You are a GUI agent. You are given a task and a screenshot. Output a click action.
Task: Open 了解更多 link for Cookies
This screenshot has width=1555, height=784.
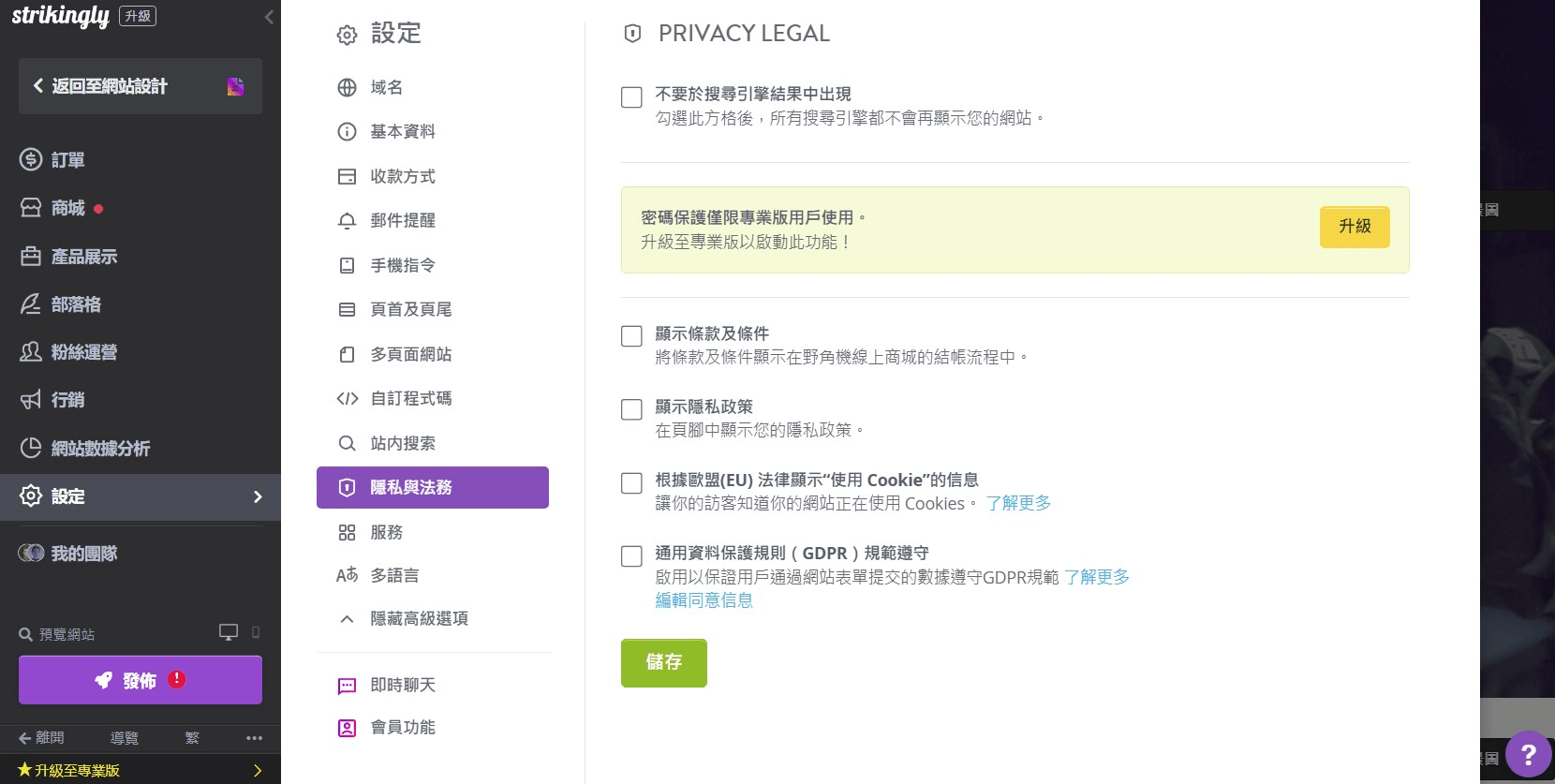1018,503
